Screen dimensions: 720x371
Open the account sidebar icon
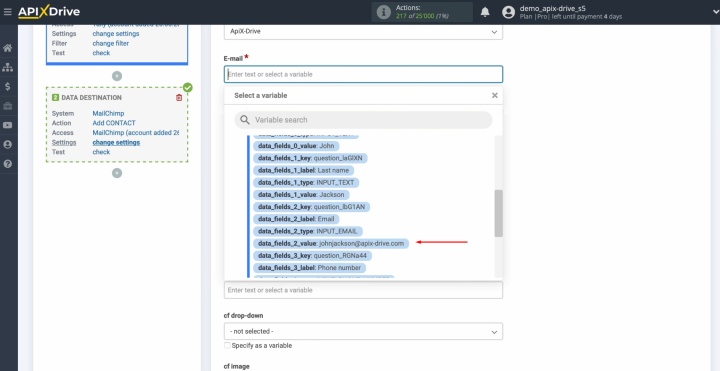7,145
